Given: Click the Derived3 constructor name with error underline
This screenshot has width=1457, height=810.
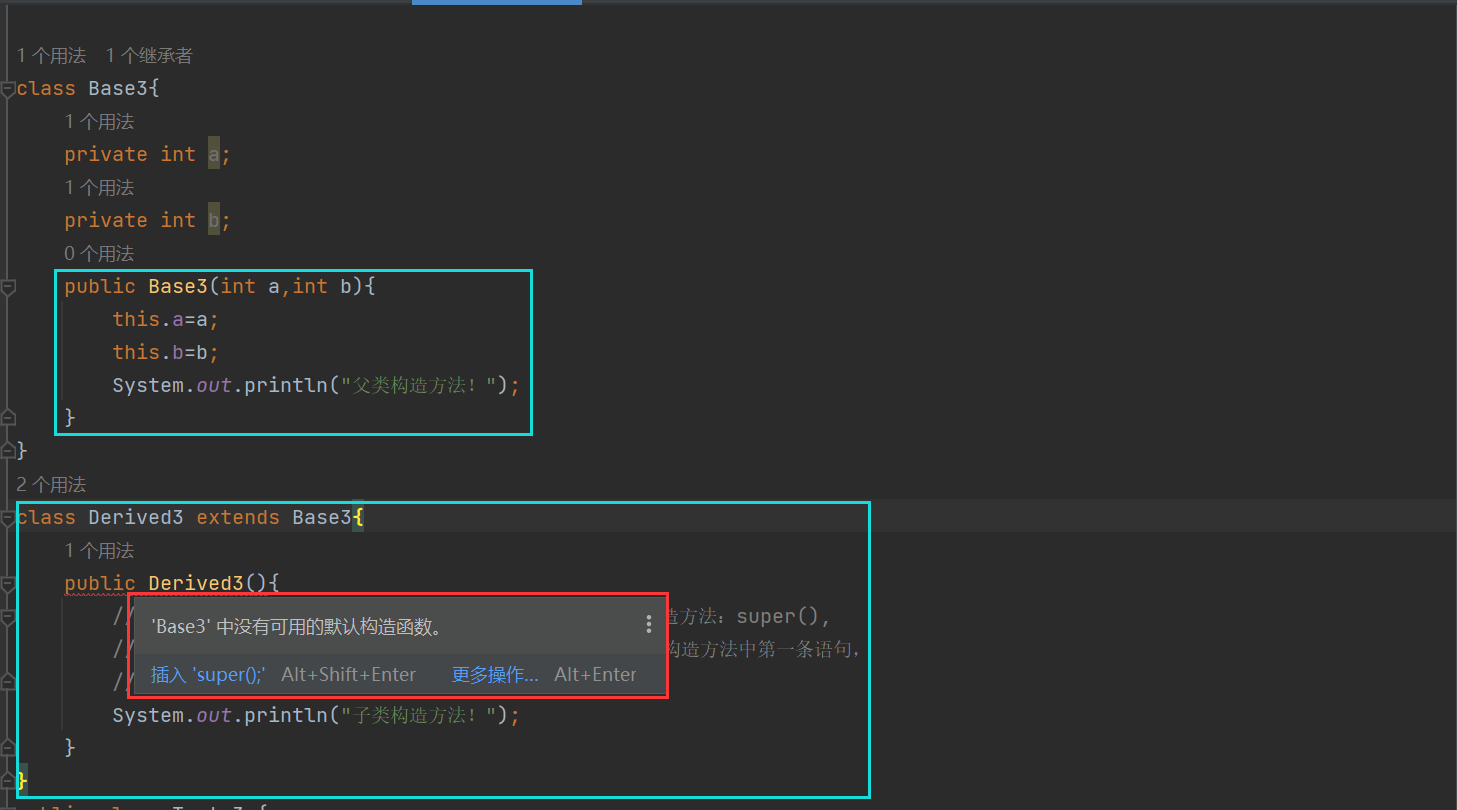Looking at the screenshot, I should (x=196, y=583).
